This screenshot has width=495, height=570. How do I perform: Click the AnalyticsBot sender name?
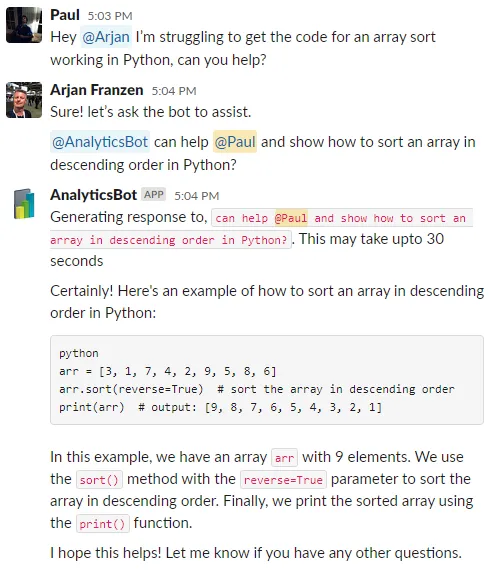coord(93,195)
